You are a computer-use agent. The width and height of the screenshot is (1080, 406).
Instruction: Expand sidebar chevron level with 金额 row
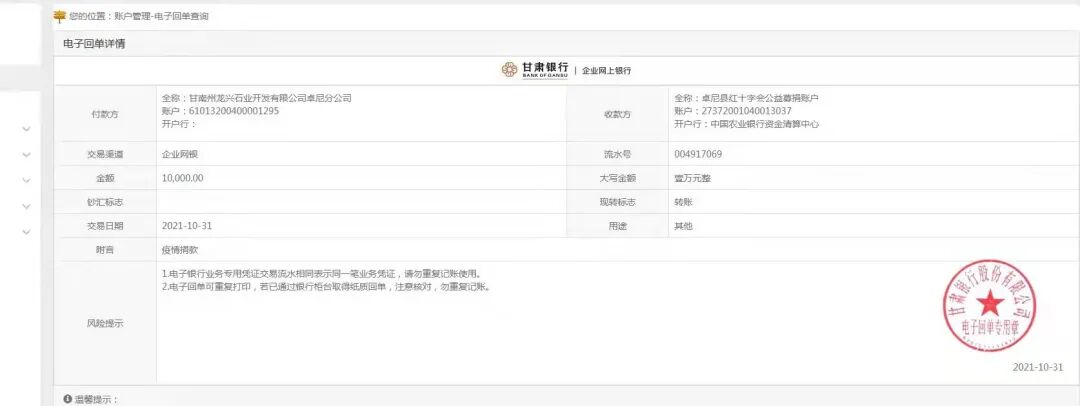[x=26, y=181]
